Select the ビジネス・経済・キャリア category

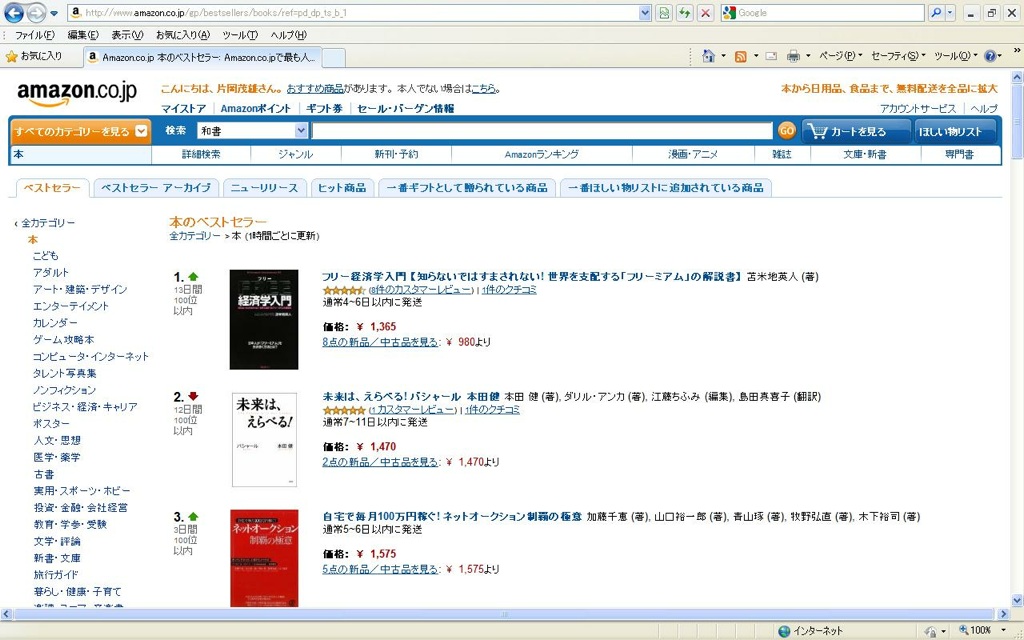coord(85,407)
